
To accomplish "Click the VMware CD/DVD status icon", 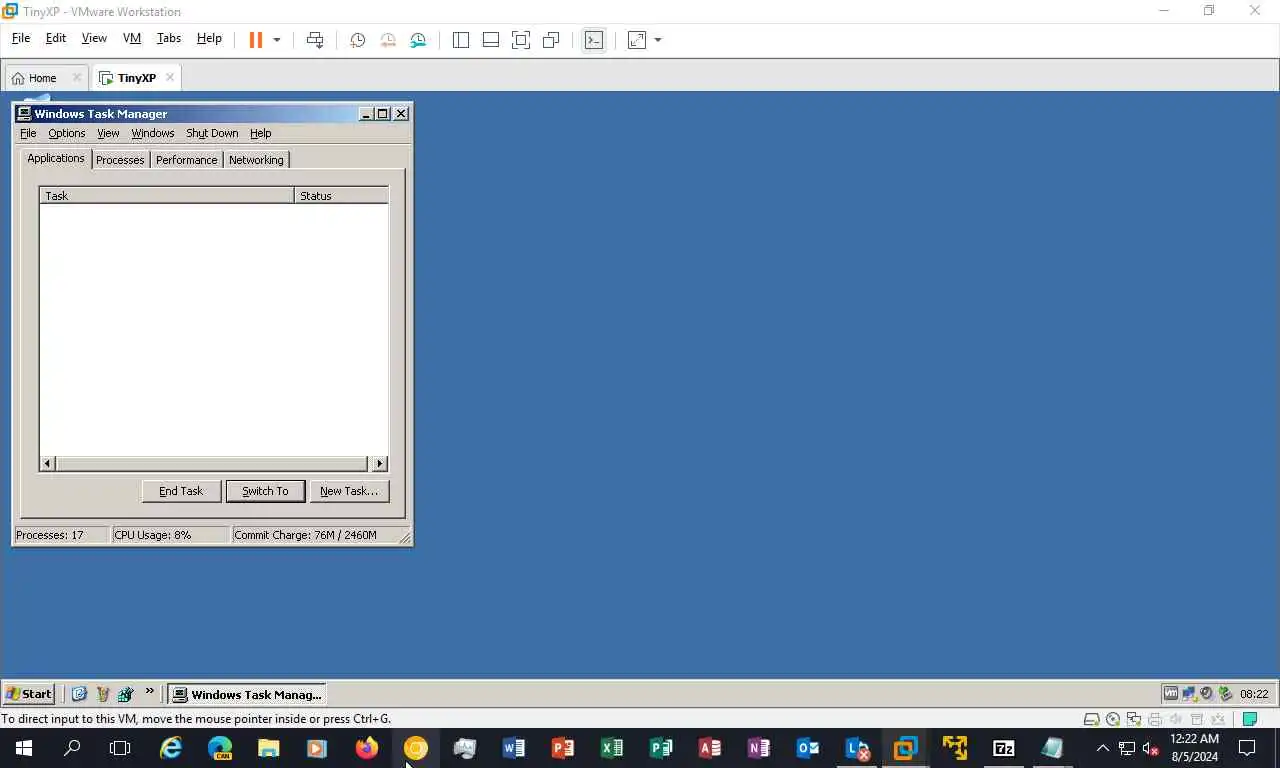I will pos(1113,719).
